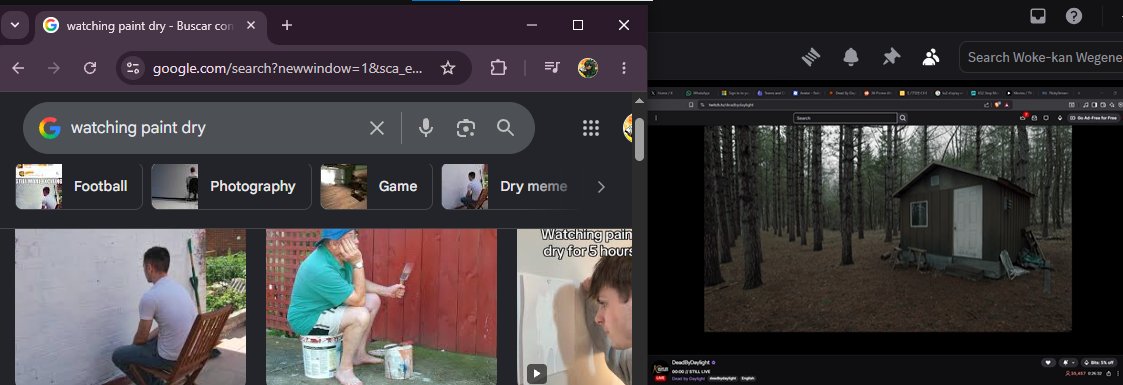1123x385 pixels.
Task: Filter image results by Photography chip
Action: pos(231,186)
